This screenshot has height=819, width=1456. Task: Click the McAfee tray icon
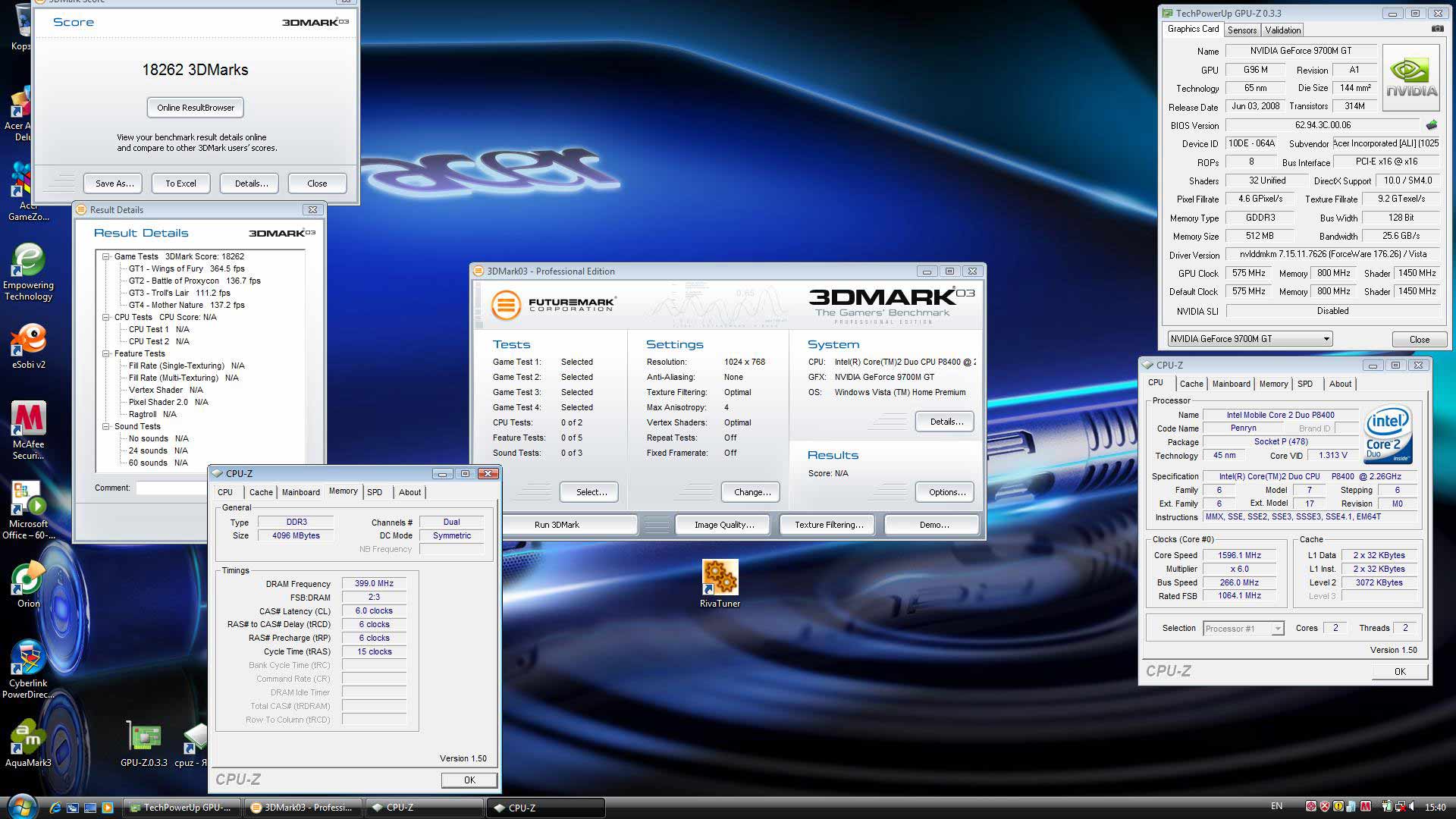coord(1366,807)
